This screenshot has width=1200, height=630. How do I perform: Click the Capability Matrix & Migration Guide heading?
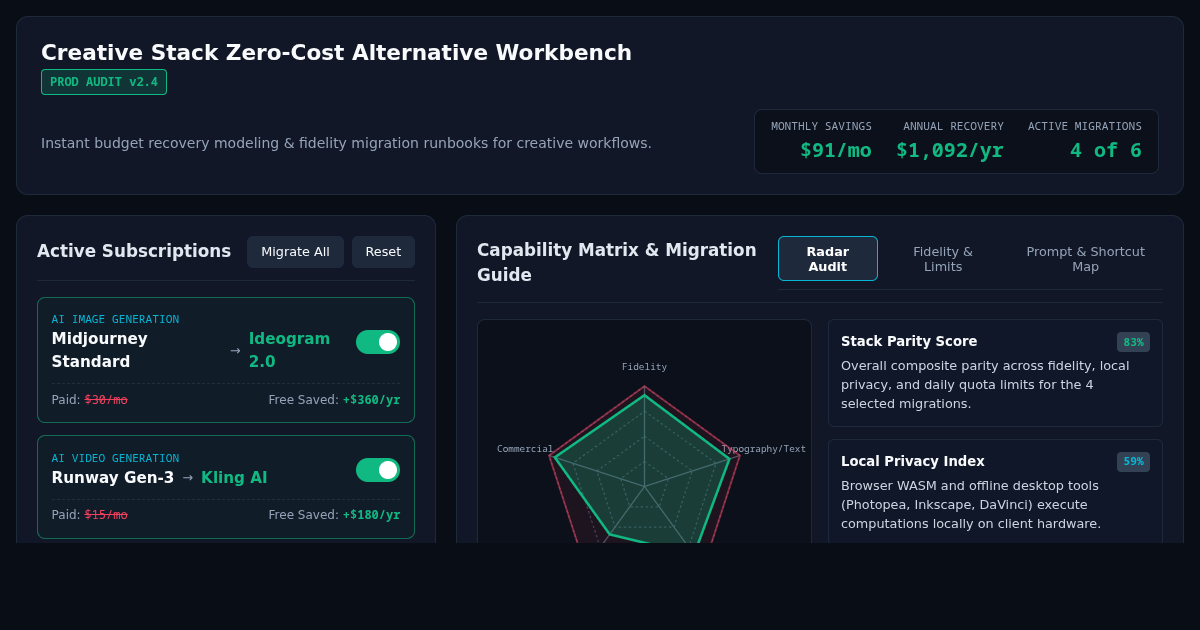617,262
